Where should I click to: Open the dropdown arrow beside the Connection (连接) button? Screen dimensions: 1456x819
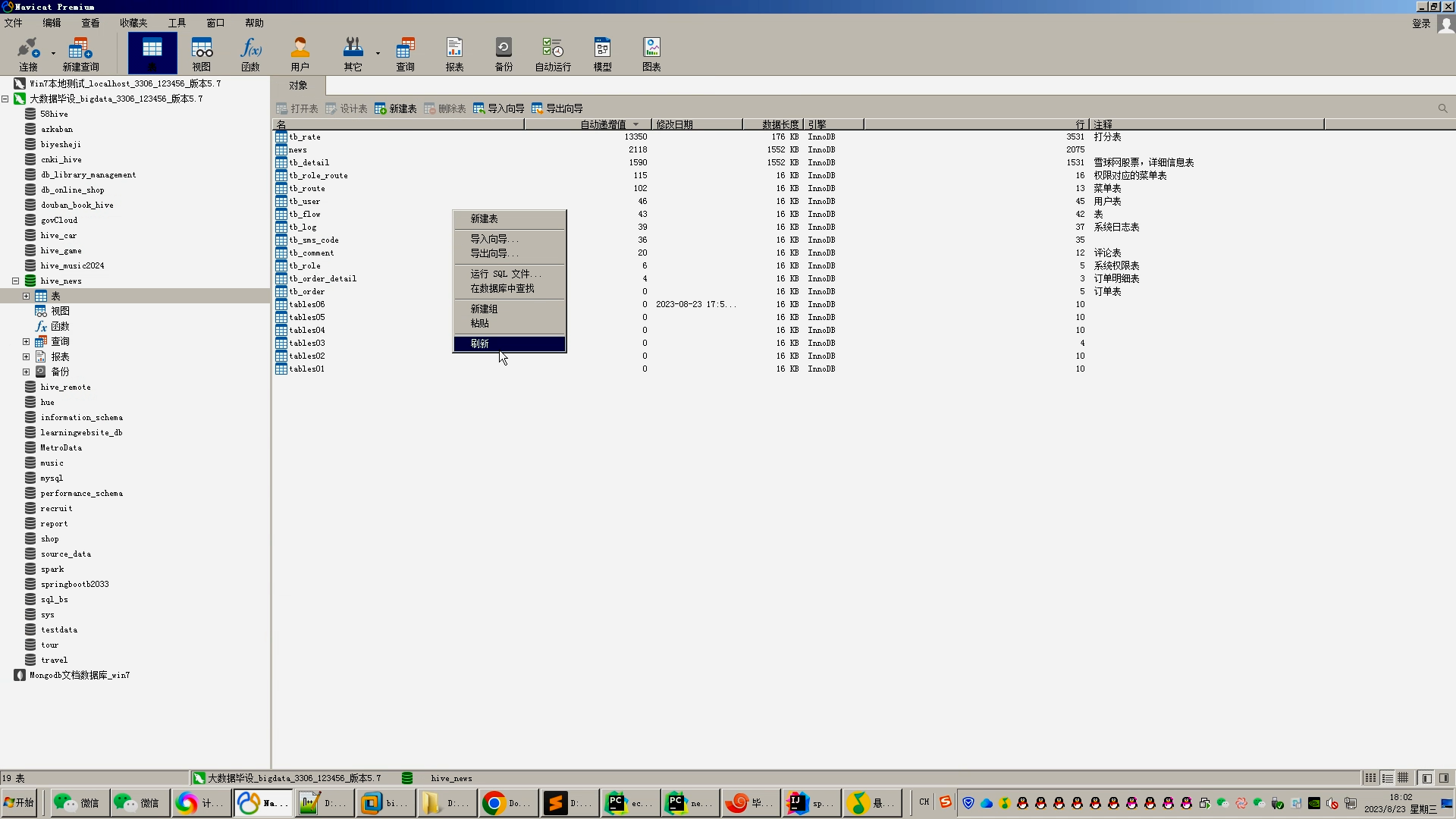53,54
